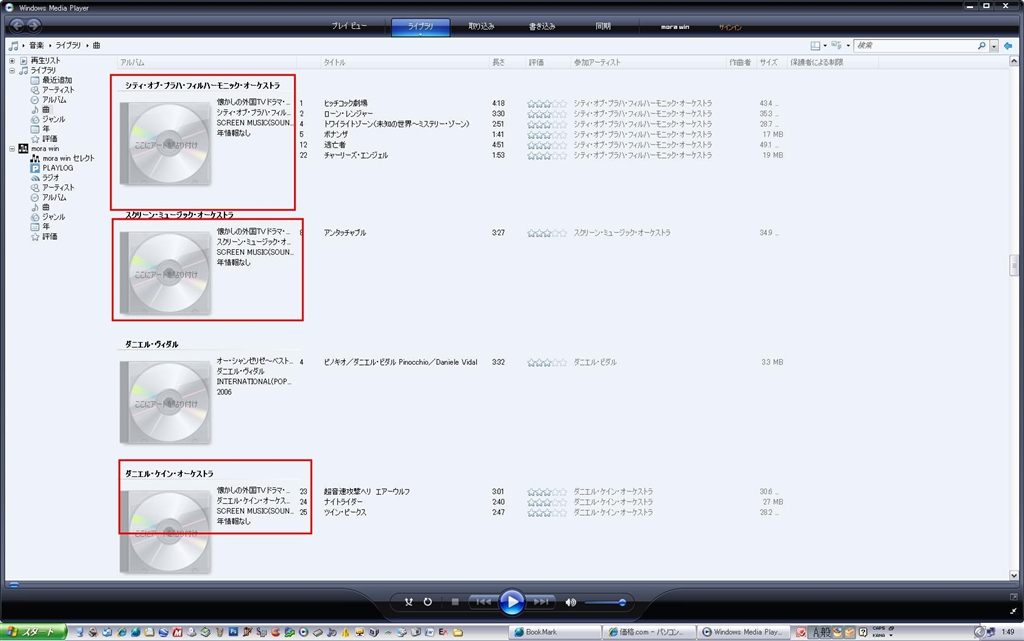This screenshot has height=641, width=1024.
Task: Switch to the ライブラリ tab
Action: tap(421, 27)
